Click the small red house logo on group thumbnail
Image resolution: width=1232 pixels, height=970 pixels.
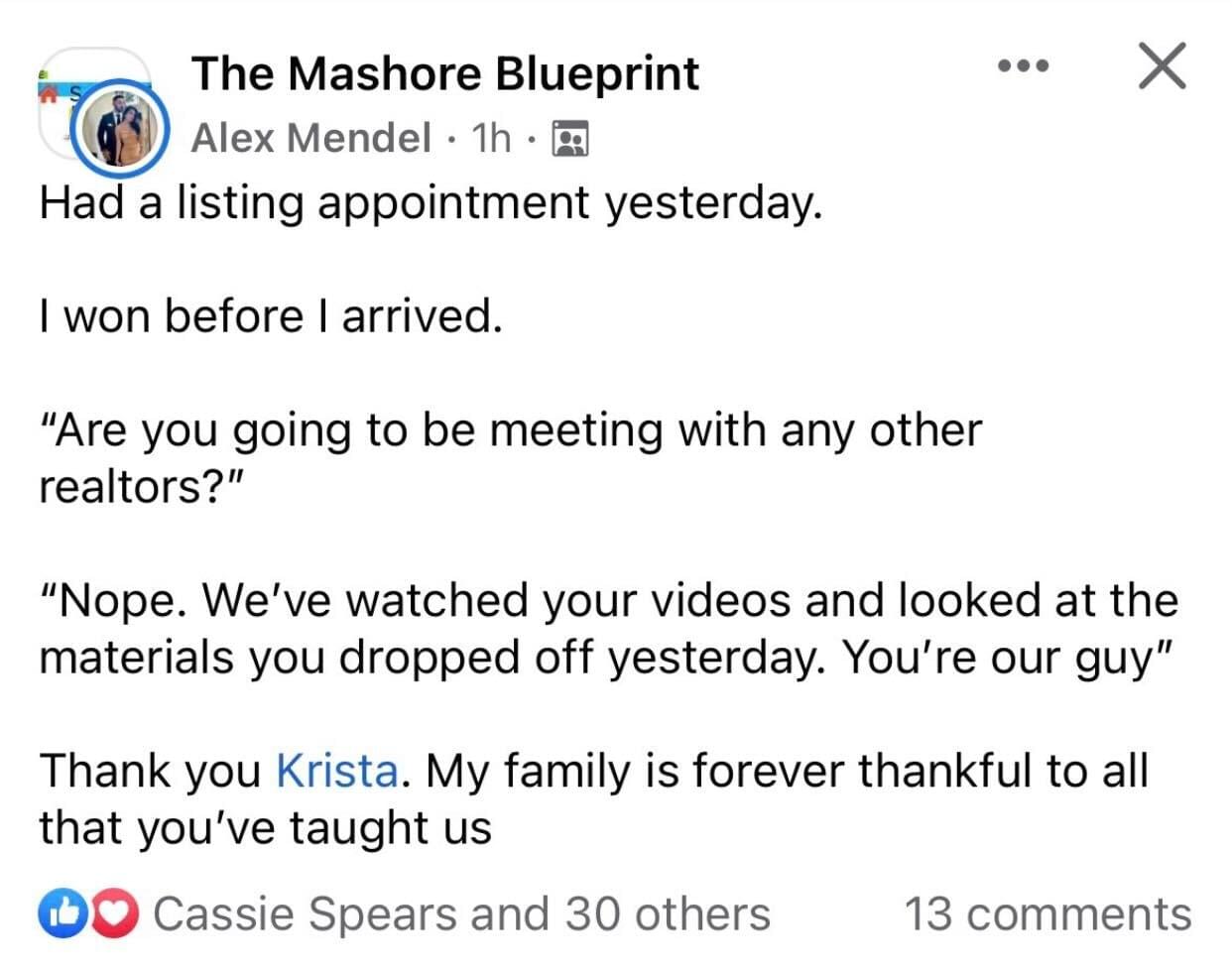tap(47, 93)
